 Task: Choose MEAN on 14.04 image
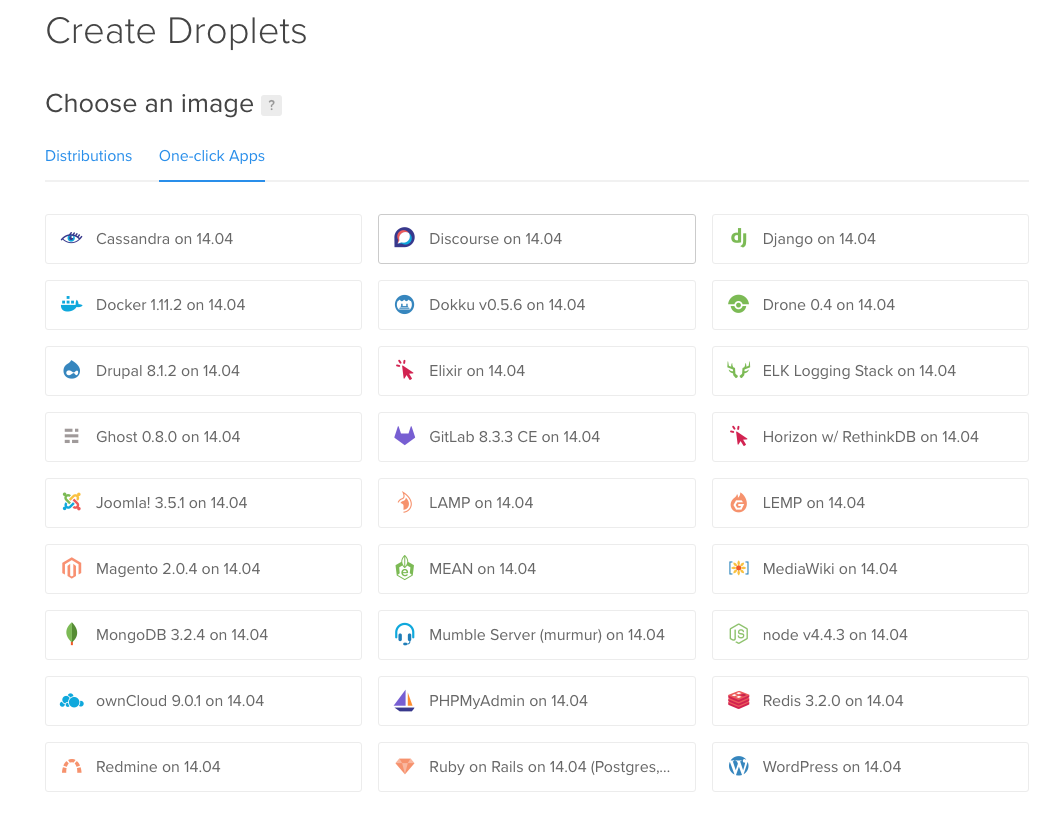[x=537, y=569]
